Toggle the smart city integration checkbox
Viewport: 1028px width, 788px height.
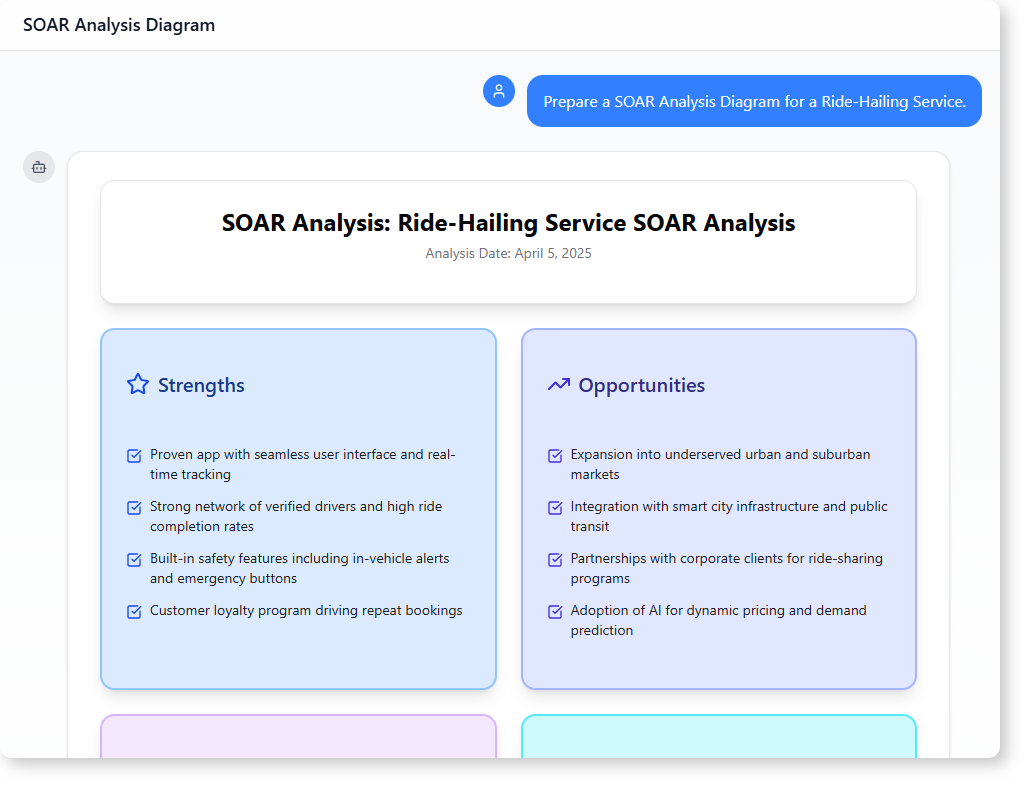pos(555,507)
